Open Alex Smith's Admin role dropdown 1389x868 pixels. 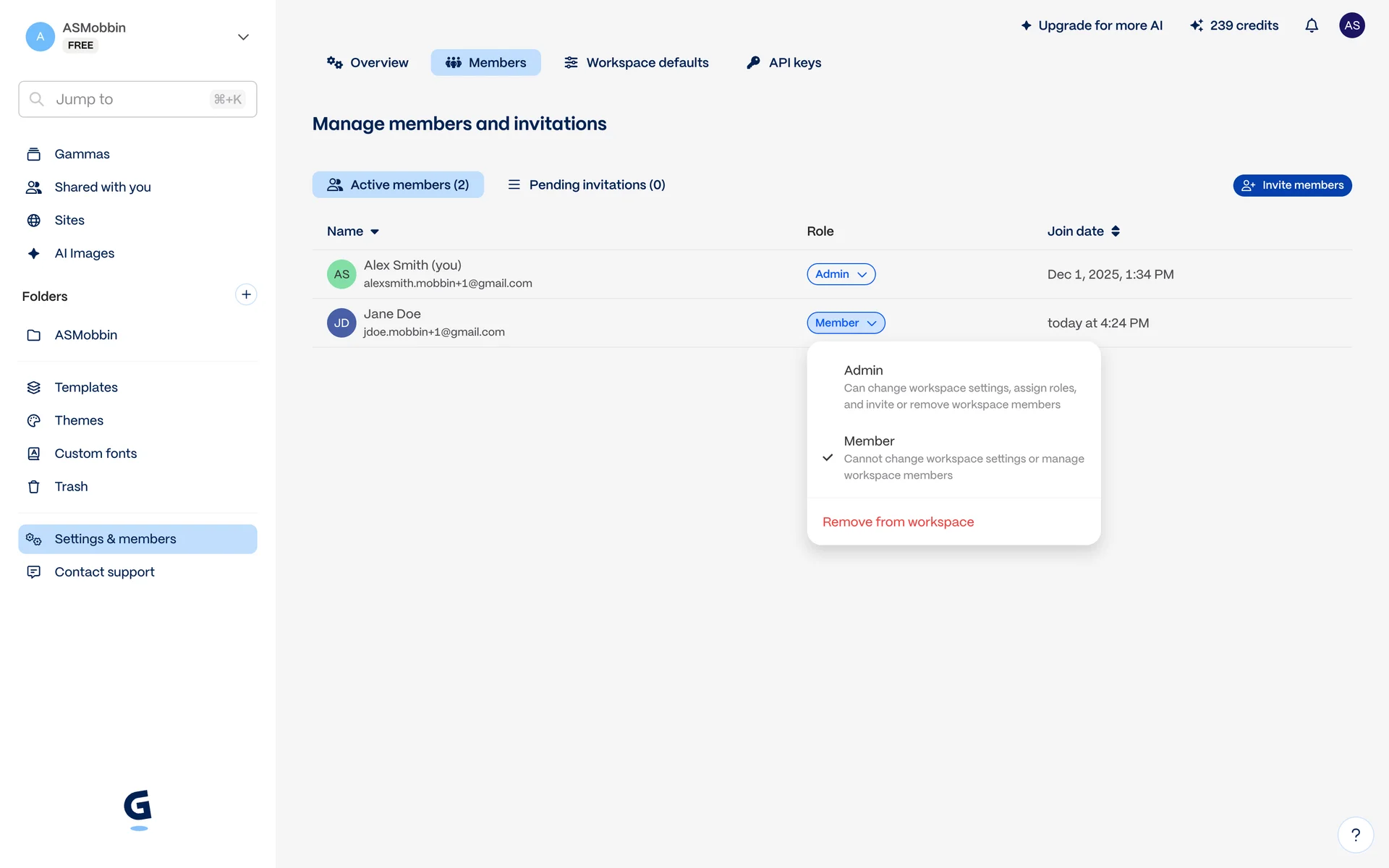point(841,274)
